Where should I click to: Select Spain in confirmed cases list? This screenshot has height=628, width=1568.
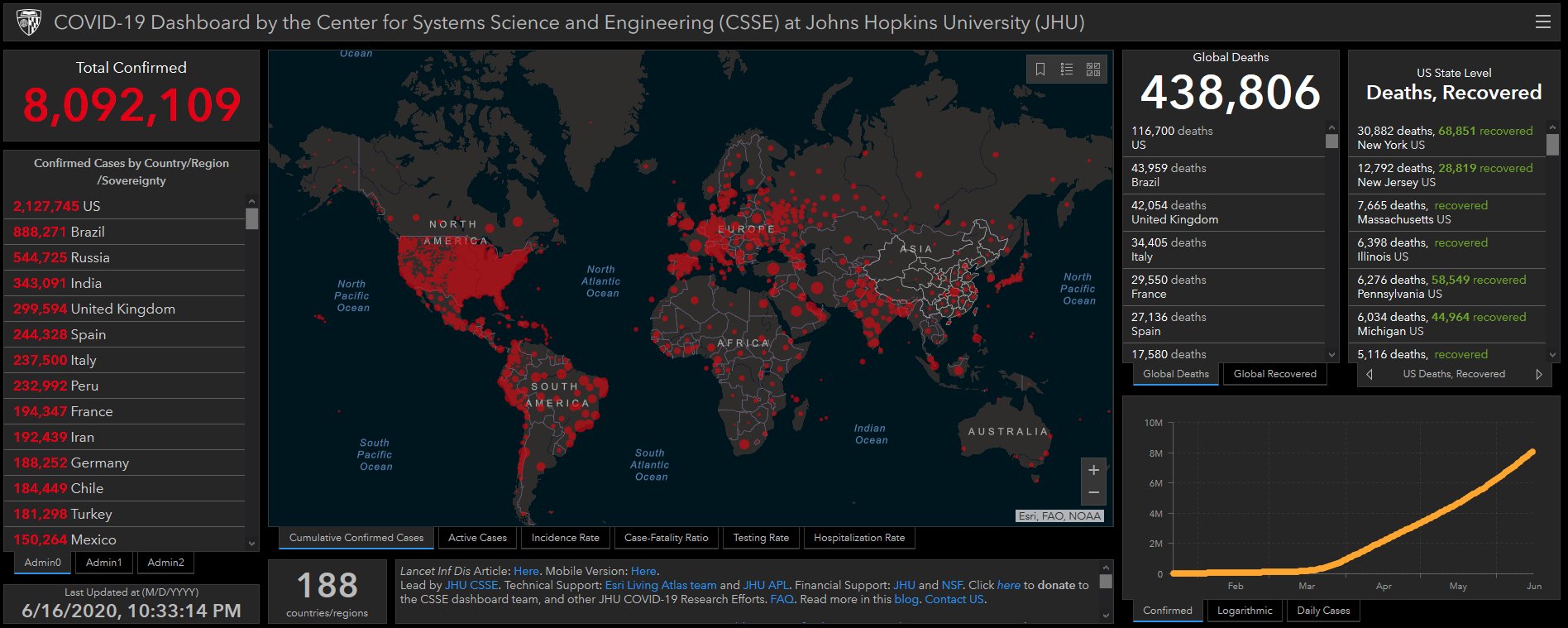coord(125,334)
